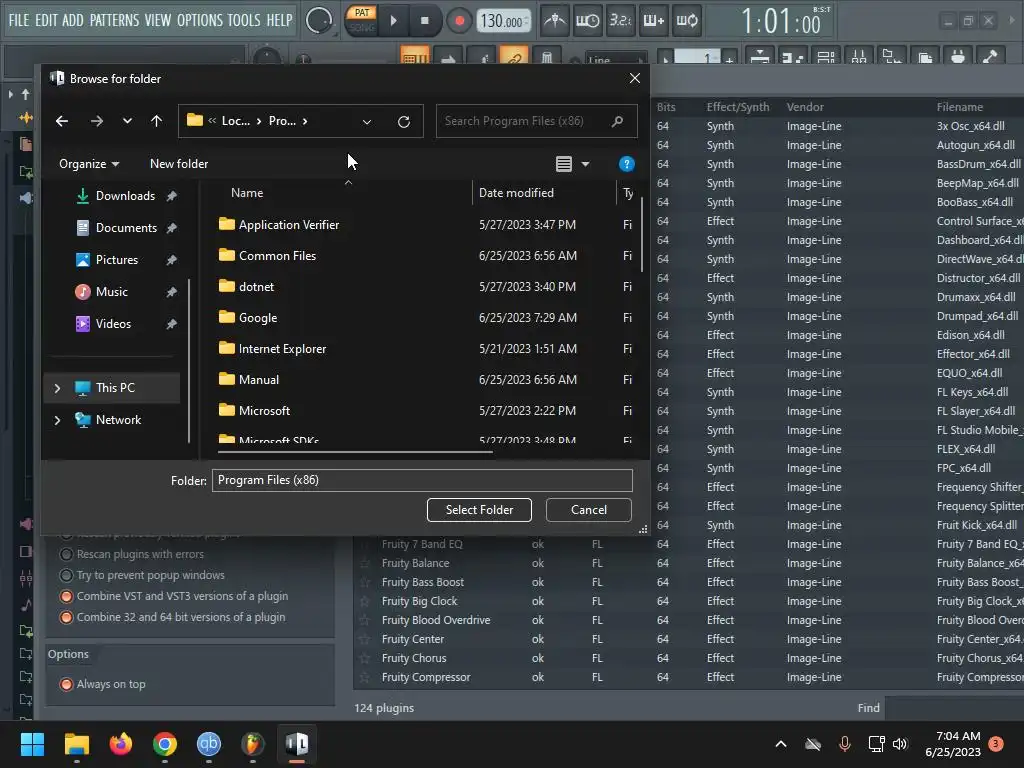This screenshot has height=768, width=1024.
Task: Click the Play transport button
Action: [394, 21]
